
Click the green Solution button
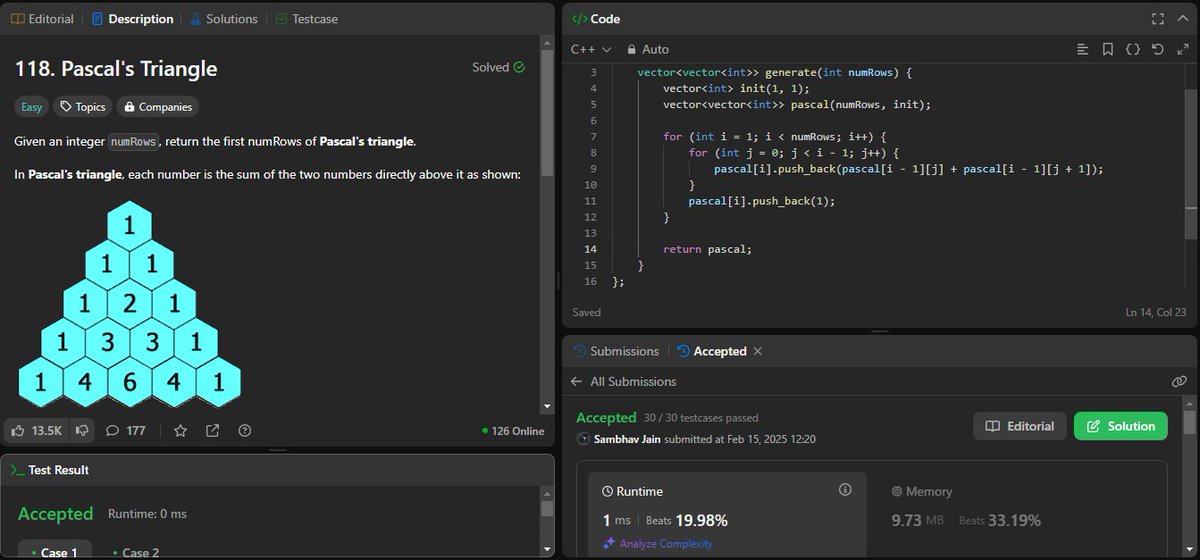coord(1121,426)
